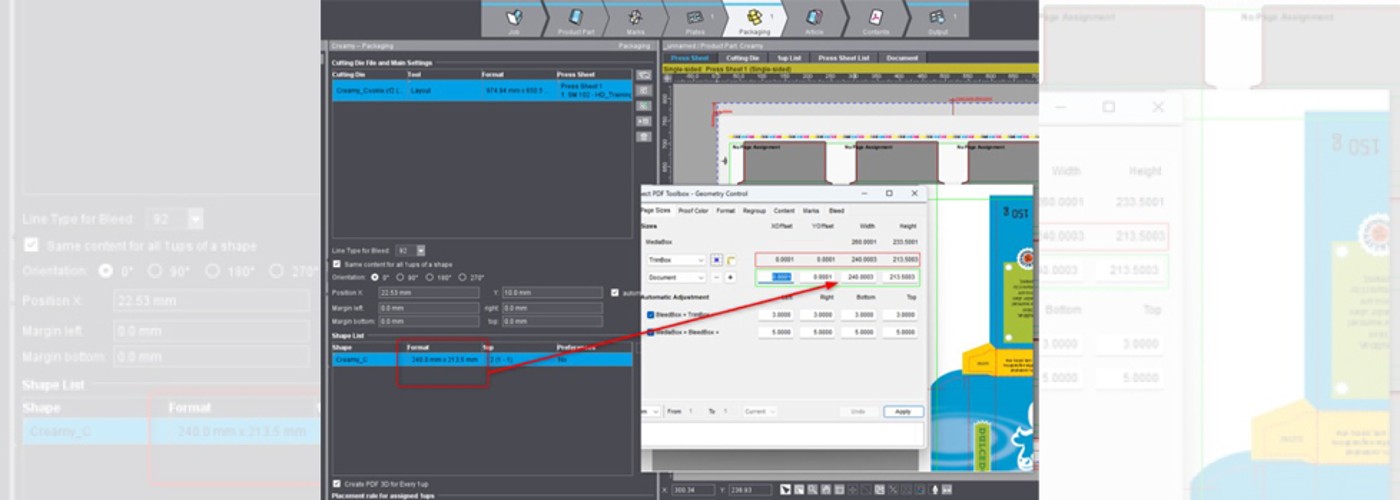This screenshot has width=1400, height=500.
Task: Open the Document dropdown in Geometry Control
Action: 675,277
